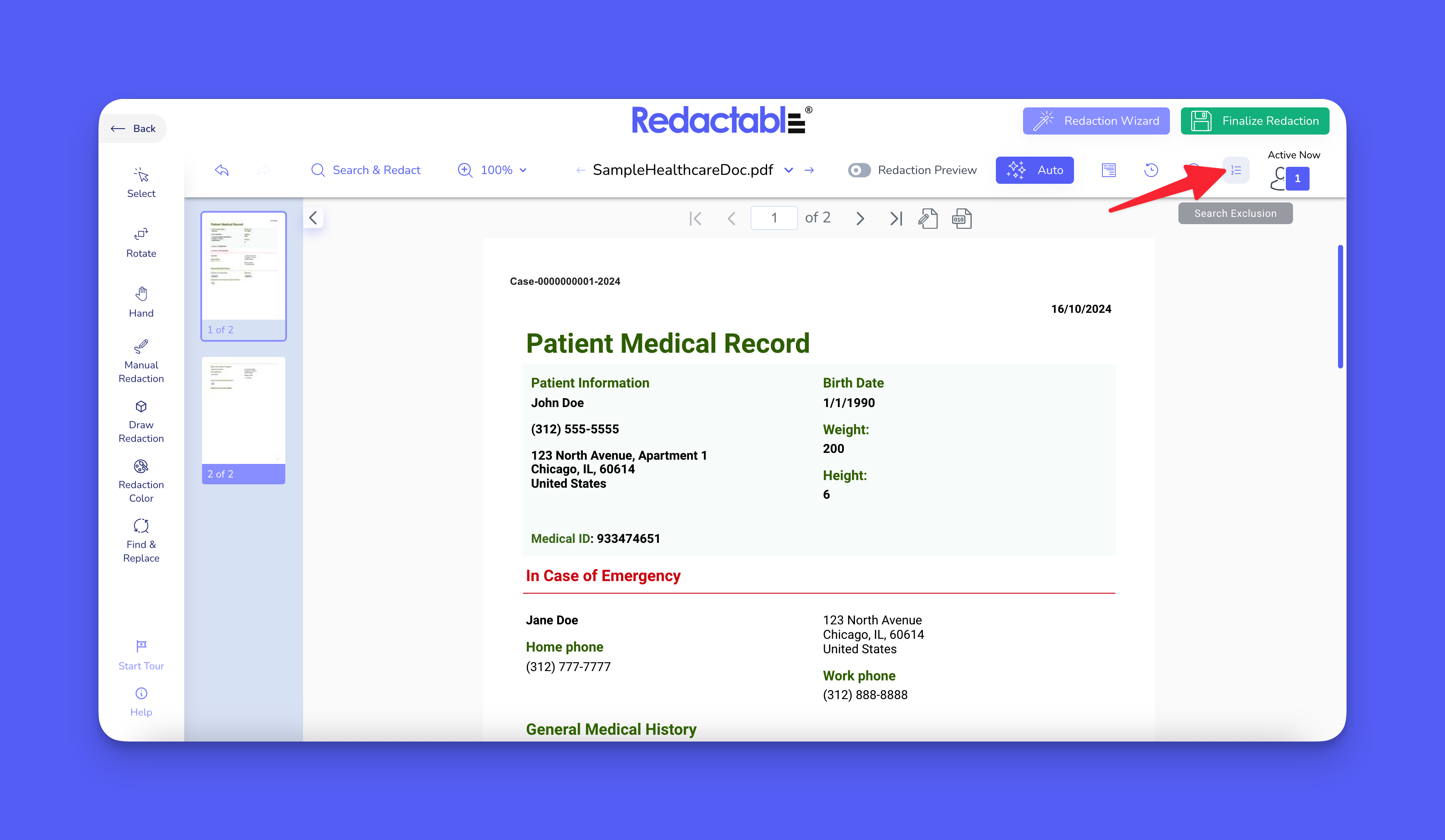The height and width of the screenshot is (840, 1445).
Task: Jump to last page icon
Action: [896, 219]
